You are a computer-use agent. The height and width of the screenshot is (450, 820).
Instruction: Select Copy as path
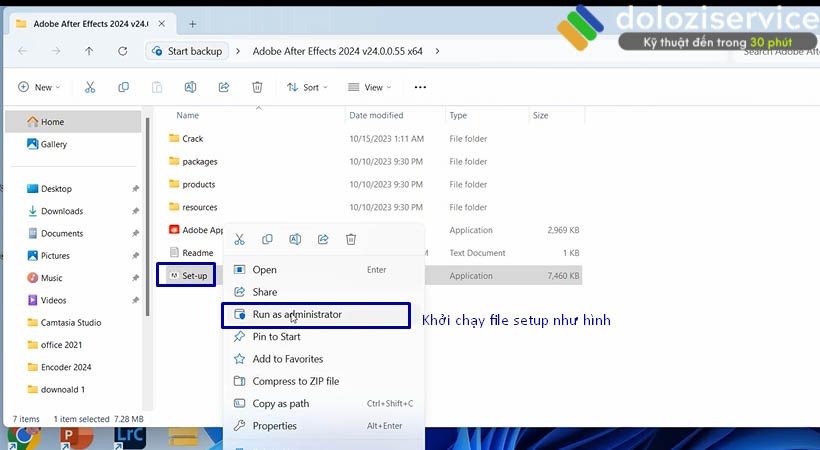click(x=323, y=404)
